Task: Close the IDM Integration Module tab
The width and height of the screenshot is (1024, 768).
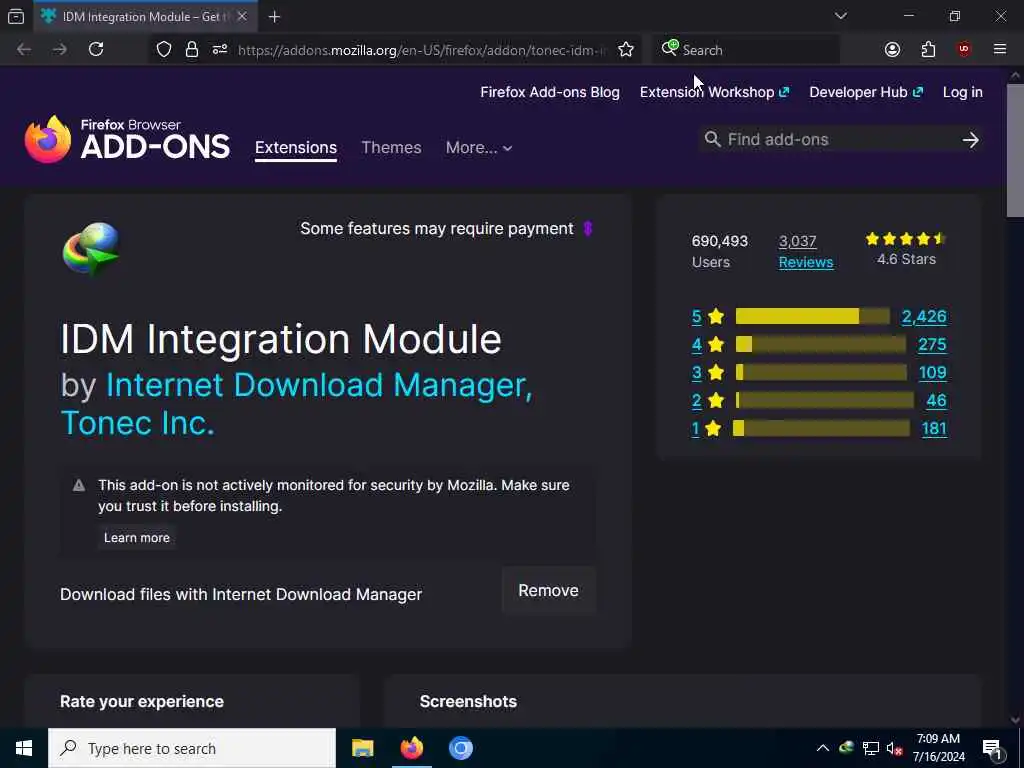Action: [x=242, y=16]
